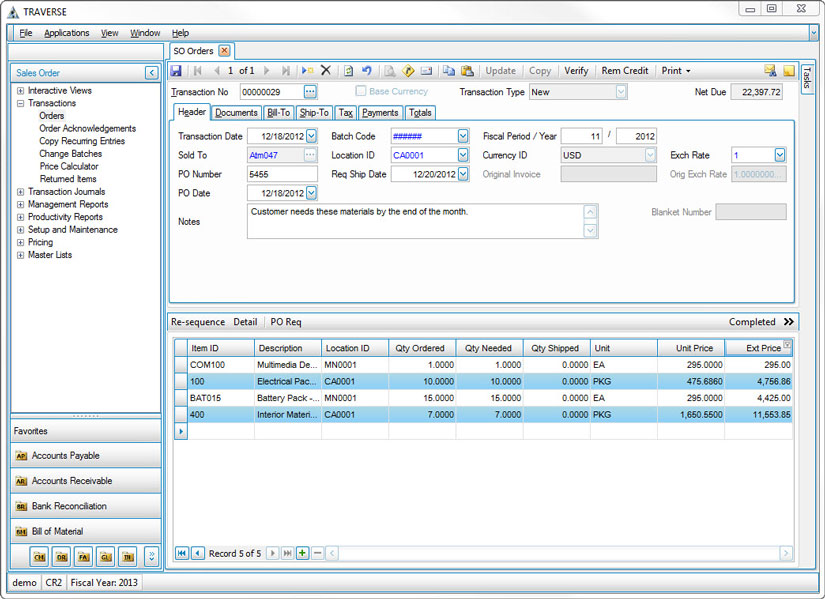Viewport: 825px width, 599px height.
Task: Click the Save disk icon in the toolbar
Action: [x=176, y=71]
